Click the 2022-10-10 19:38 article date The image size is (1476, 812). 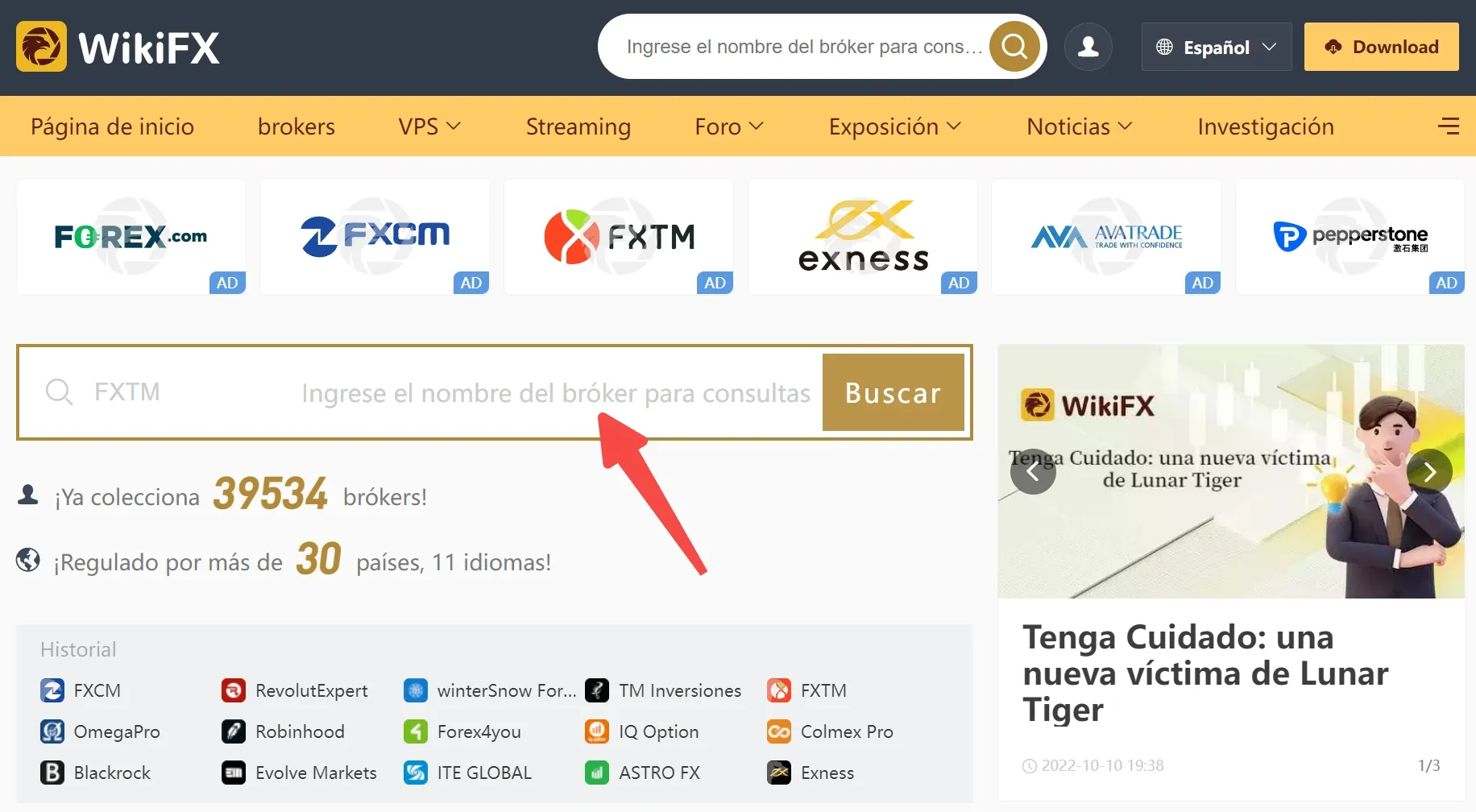(1102, 765)
